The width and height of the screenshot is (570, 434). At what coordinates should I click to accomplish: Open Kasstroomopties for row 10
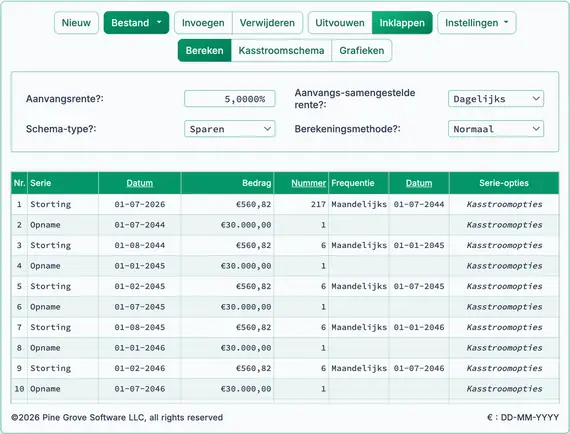[504, 389]
